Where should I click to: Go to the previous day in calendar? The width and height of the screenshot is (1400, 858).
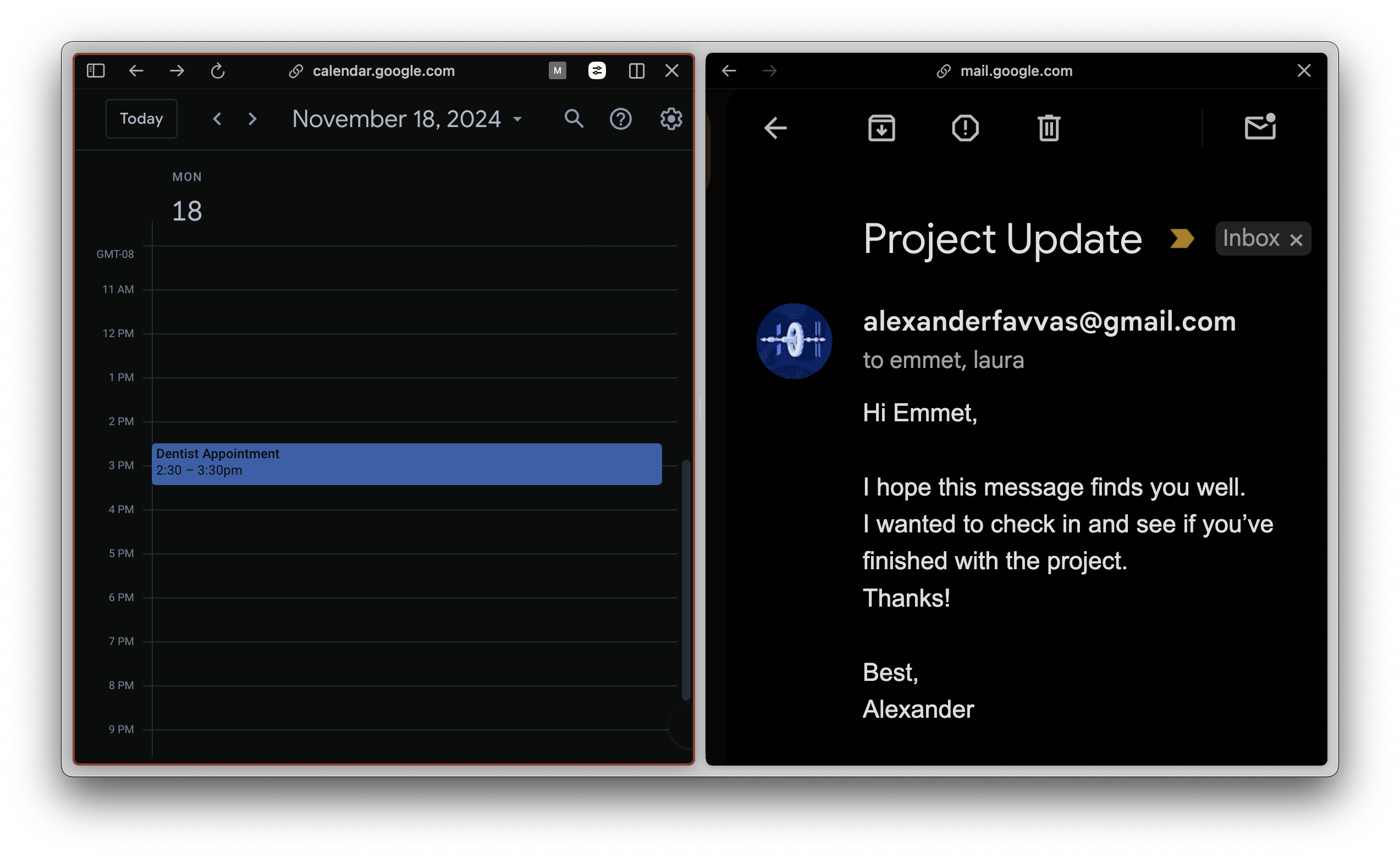click(217, 119)
